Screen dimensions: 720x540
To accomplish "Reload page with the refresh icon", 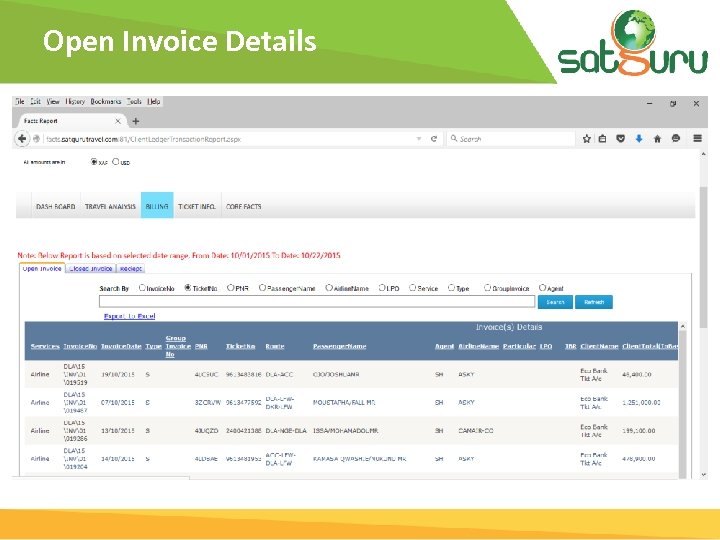I will (x=433, y=139).
